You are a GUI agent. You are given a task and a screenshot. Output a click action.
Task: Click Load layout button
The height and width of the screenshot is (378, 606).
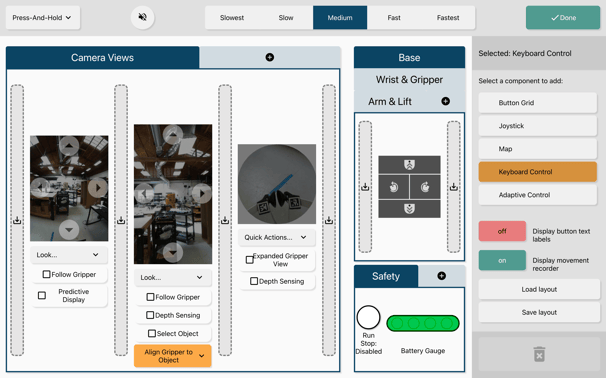point(539,289)
